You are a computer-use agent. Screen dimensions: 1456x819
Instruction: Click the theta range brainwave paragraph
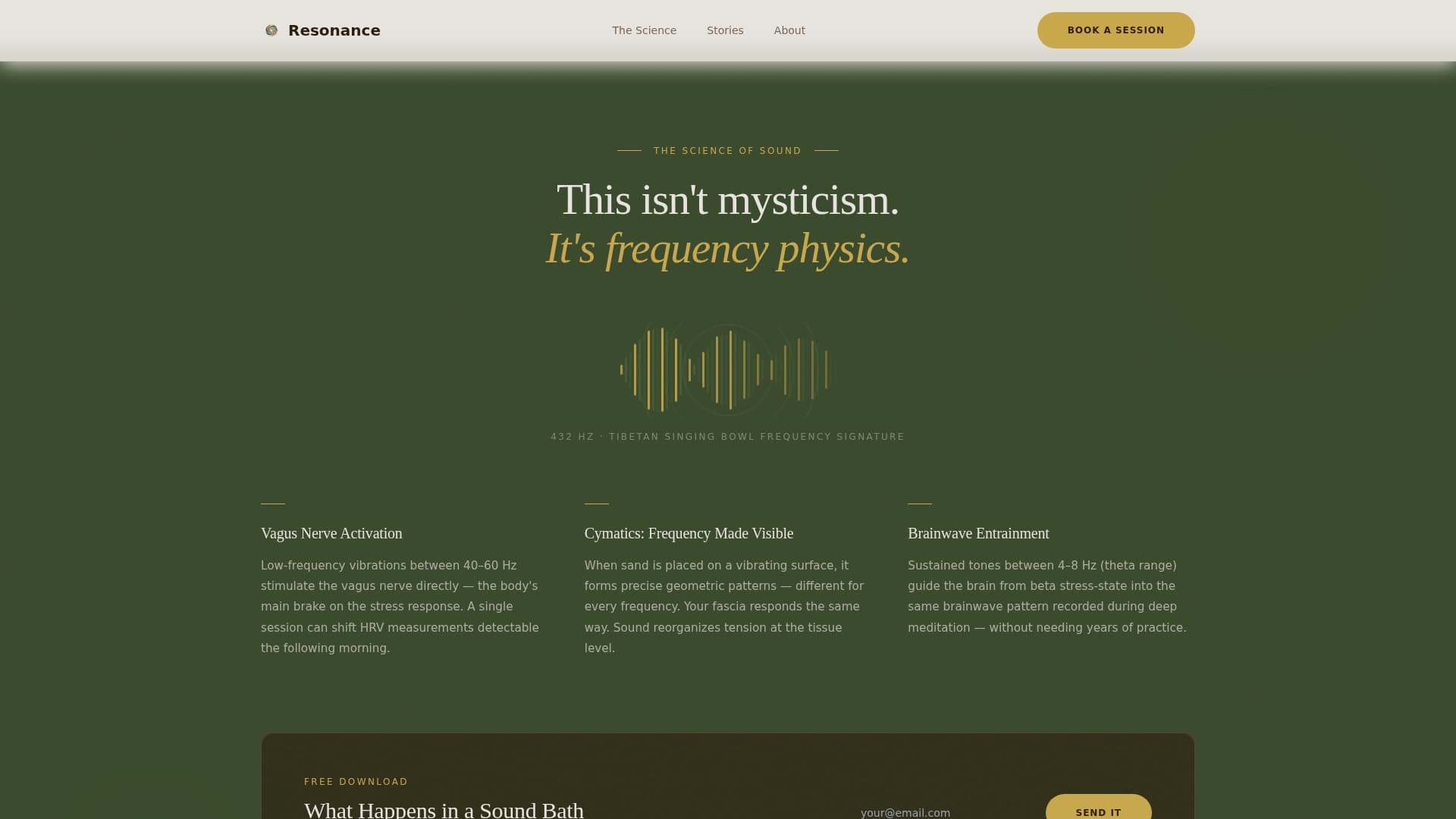tap(1046, 596)
